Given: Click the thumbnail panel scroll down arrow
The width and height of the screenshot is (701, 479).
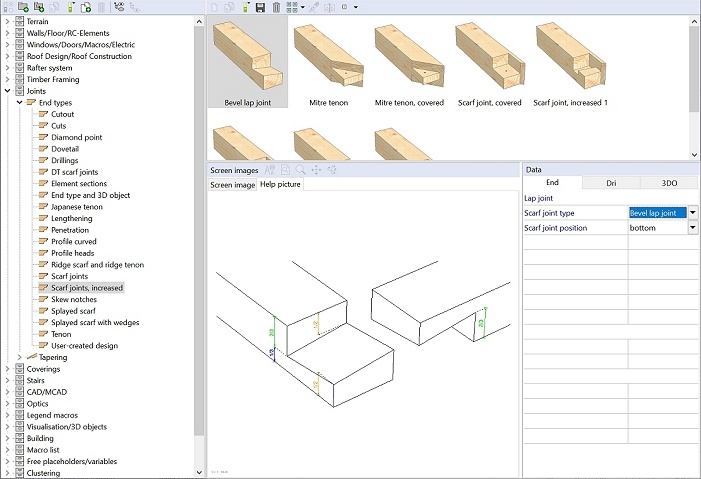Looking at the screenshot, I should point(694,155).
